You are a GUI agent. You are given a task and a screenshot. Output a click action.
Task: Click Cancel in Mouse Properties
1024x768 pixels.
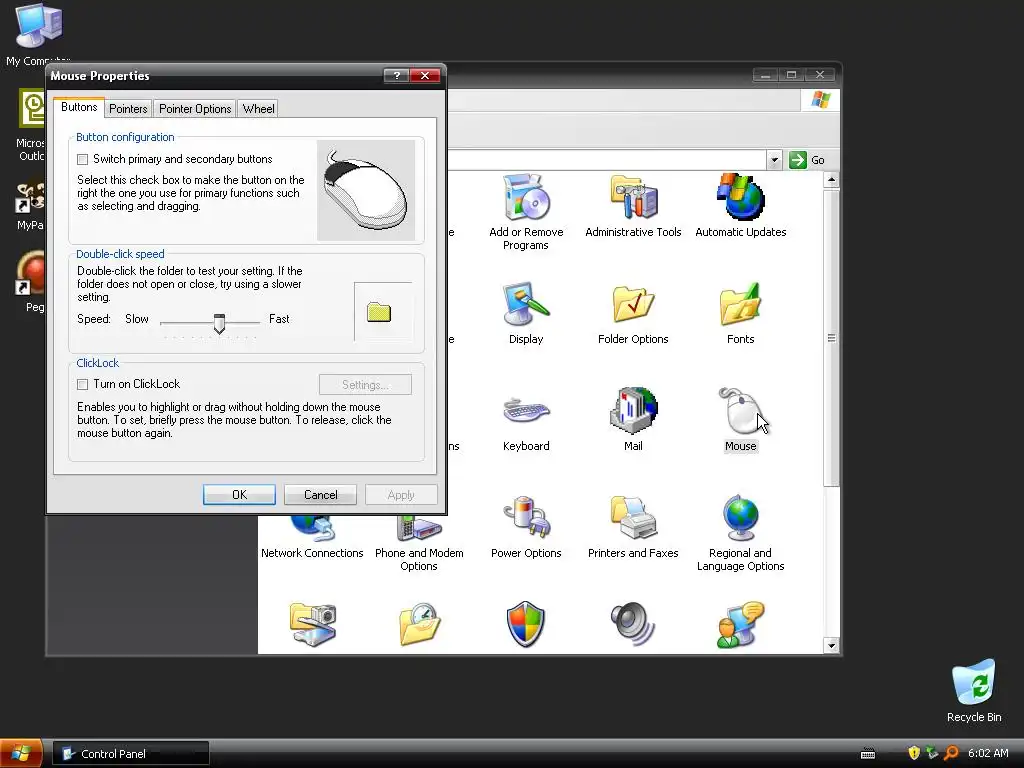pos(321,494)
